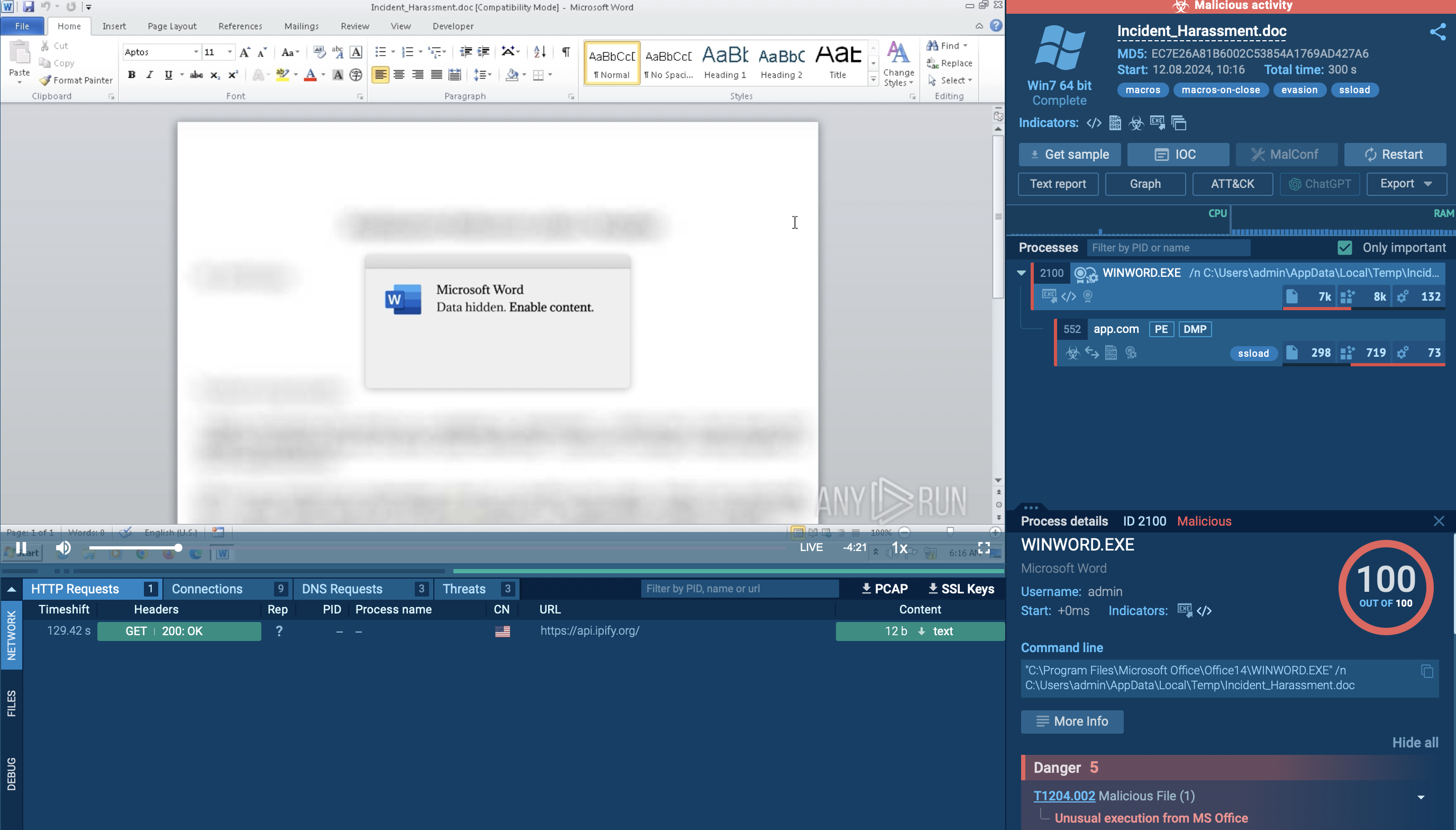Click the video progress slider handle
Image resolution: width=1456 pixels, height=830 pixels.
click(178, 548)
